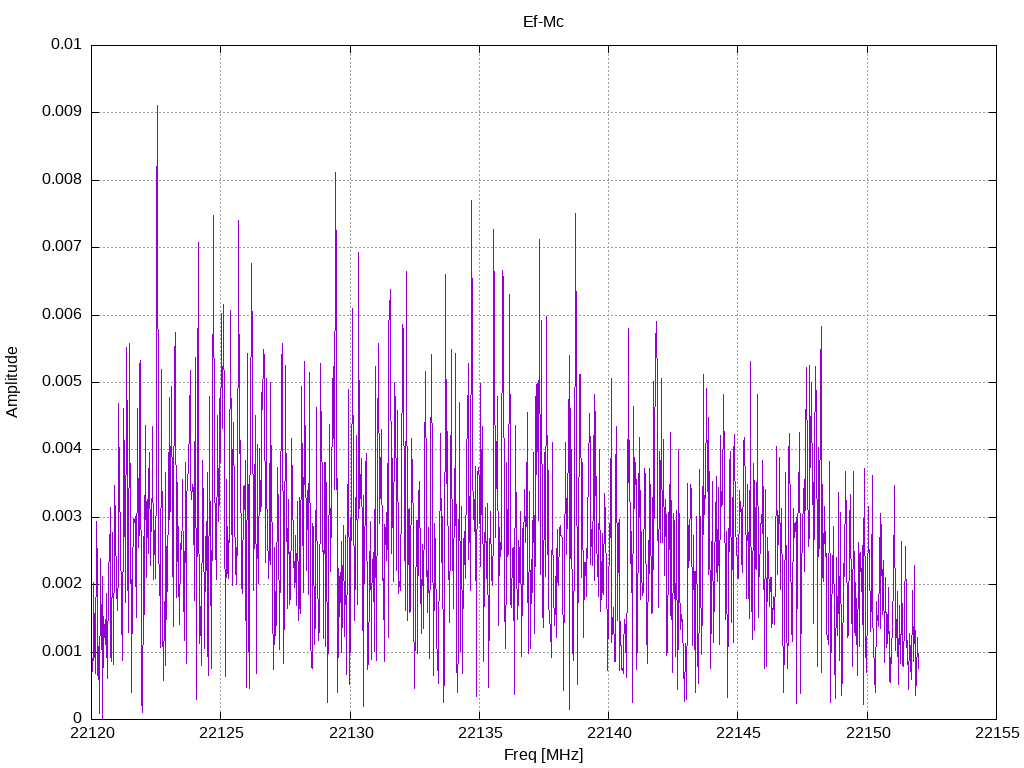The height and width of the screenshot is (768, 1024).
Task: Click the y-axis value 0.004
Action: click(62, 449)
